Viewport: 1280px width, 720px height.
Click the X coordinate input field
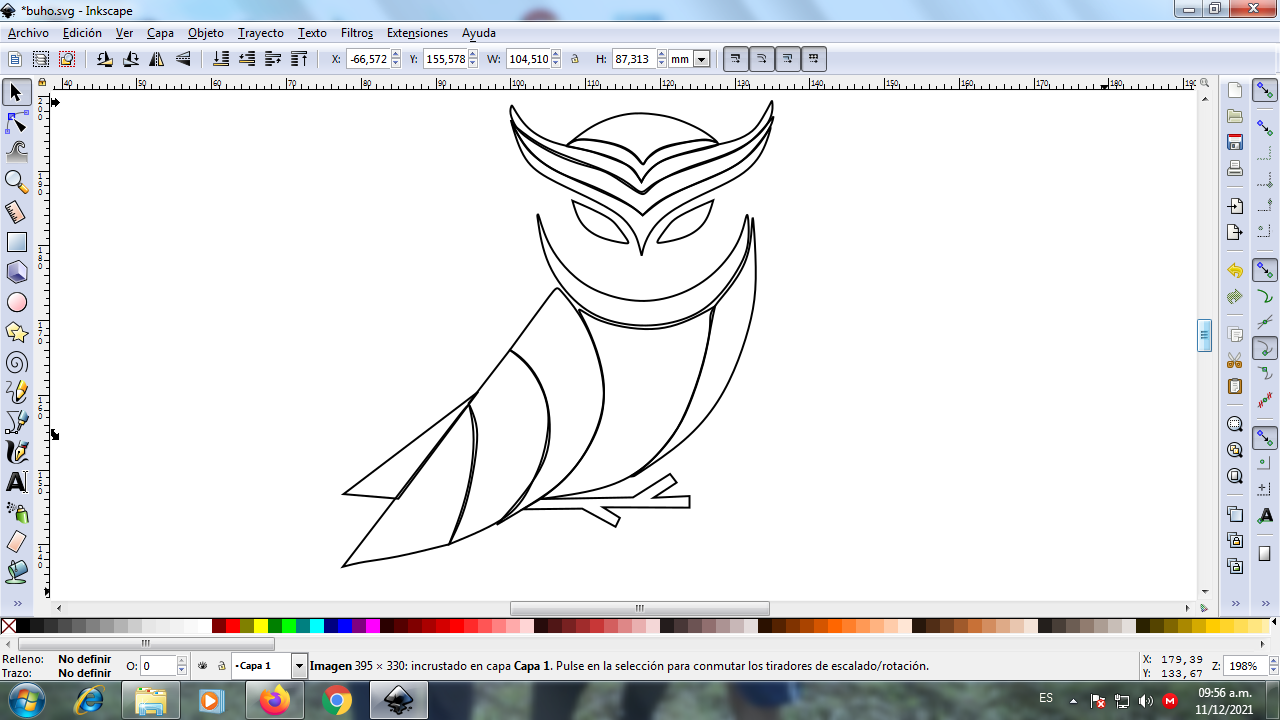367,59
